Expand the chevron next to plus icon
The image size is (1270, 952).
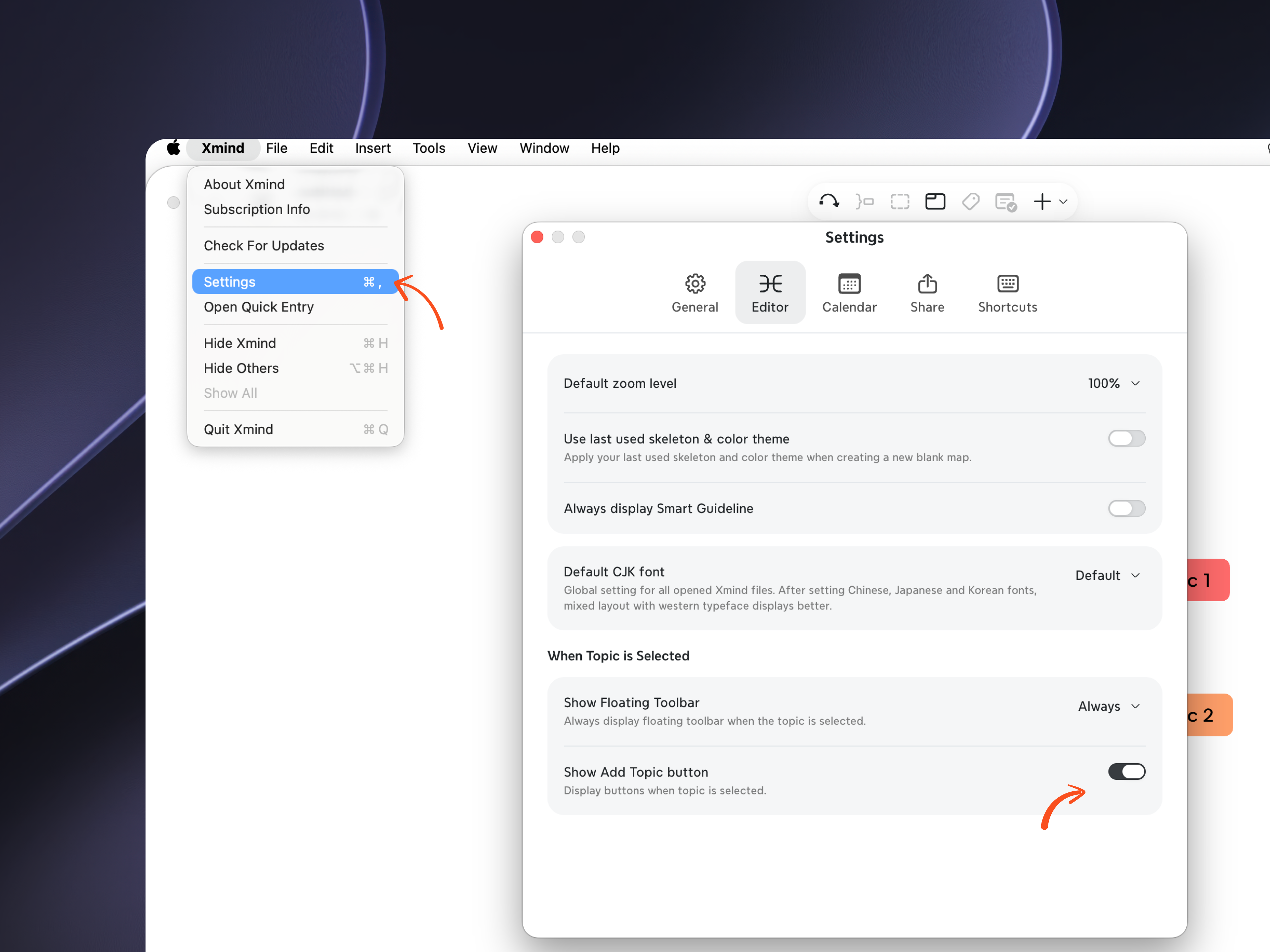tap(1063, 201)
